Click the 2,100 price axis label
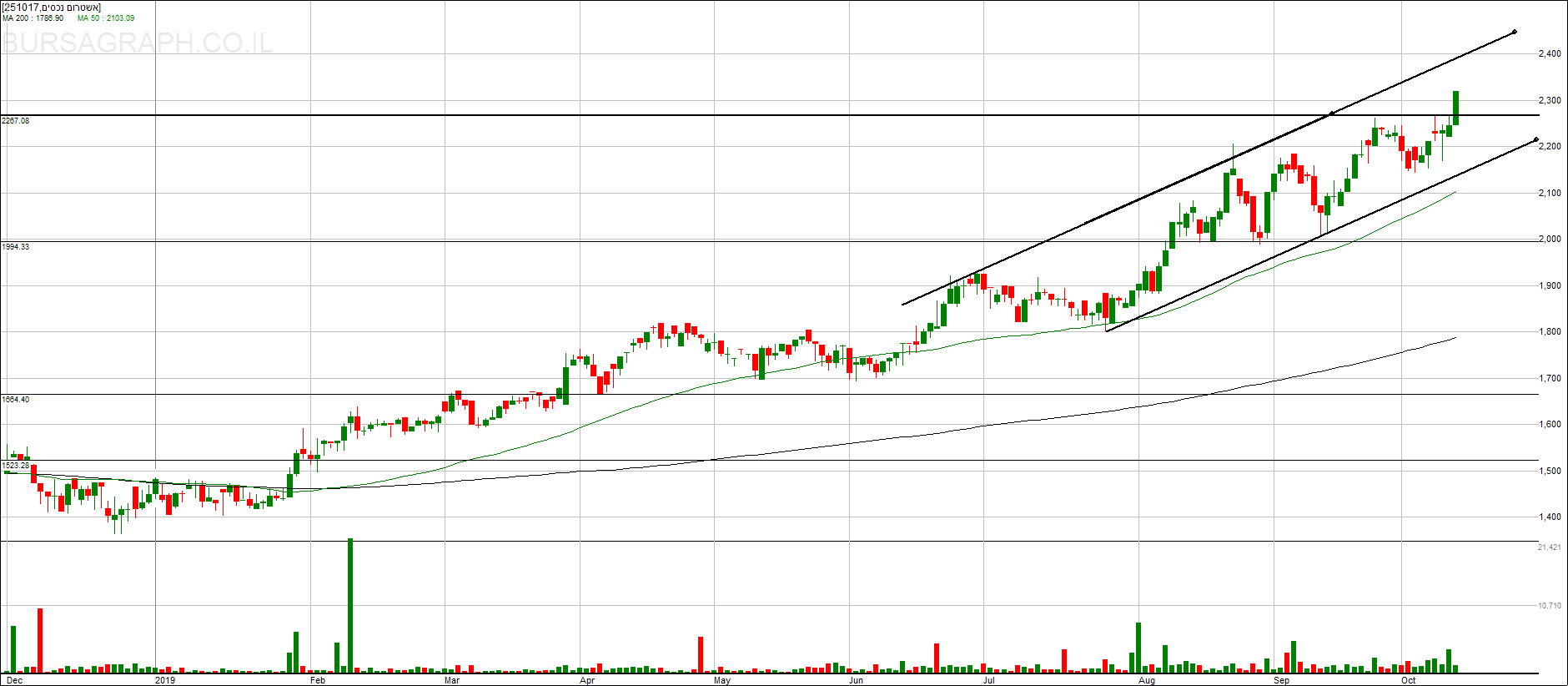 pos(1550,193)
